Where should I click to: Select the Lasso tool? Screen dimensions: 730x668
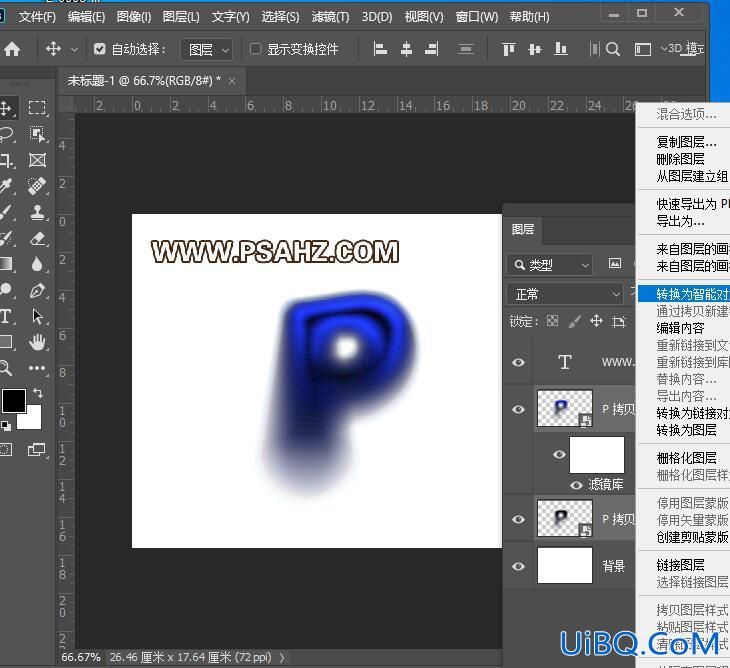tap(6, 134)
